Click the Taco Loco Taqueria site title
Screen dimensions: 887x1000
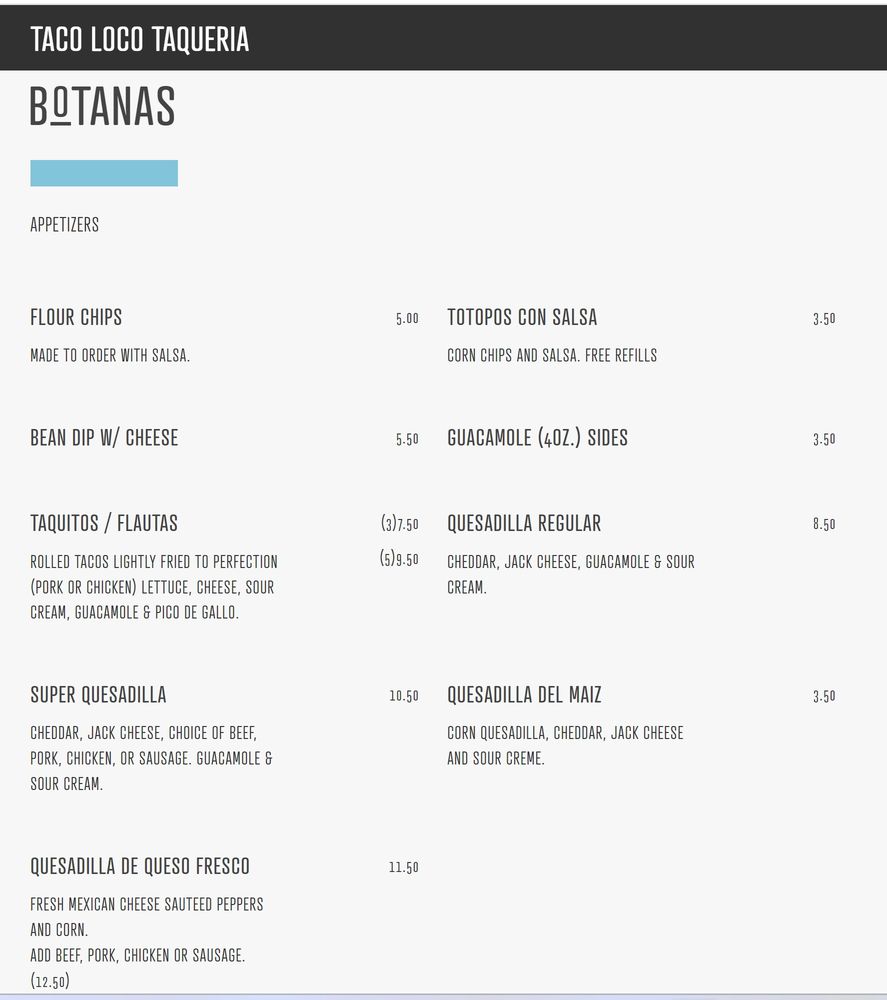pyautogui.click(x=139, y=39)
